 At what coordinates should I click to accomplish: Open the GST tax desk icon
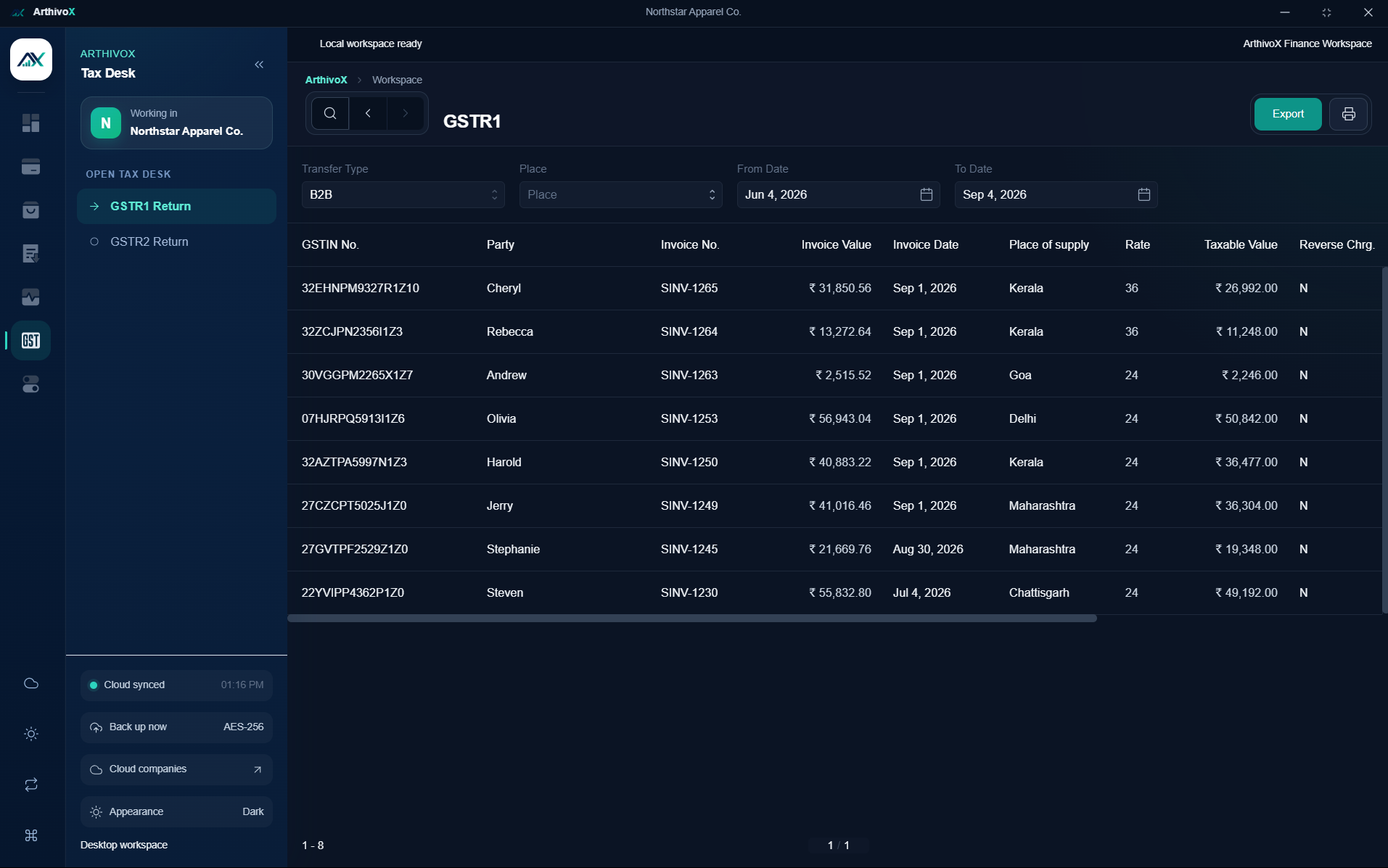tap(30, 341)
